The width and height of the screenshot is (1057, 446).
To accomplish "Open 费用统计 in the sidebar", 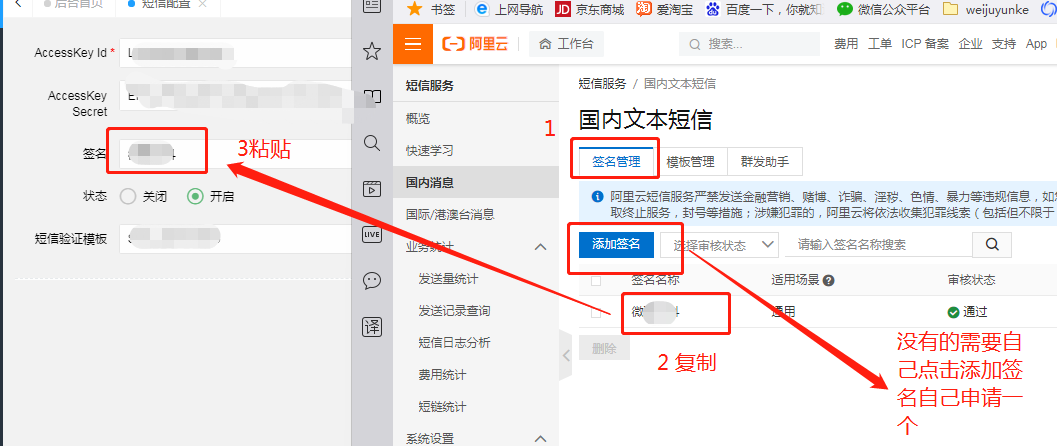I will click(x=442, y=375).
